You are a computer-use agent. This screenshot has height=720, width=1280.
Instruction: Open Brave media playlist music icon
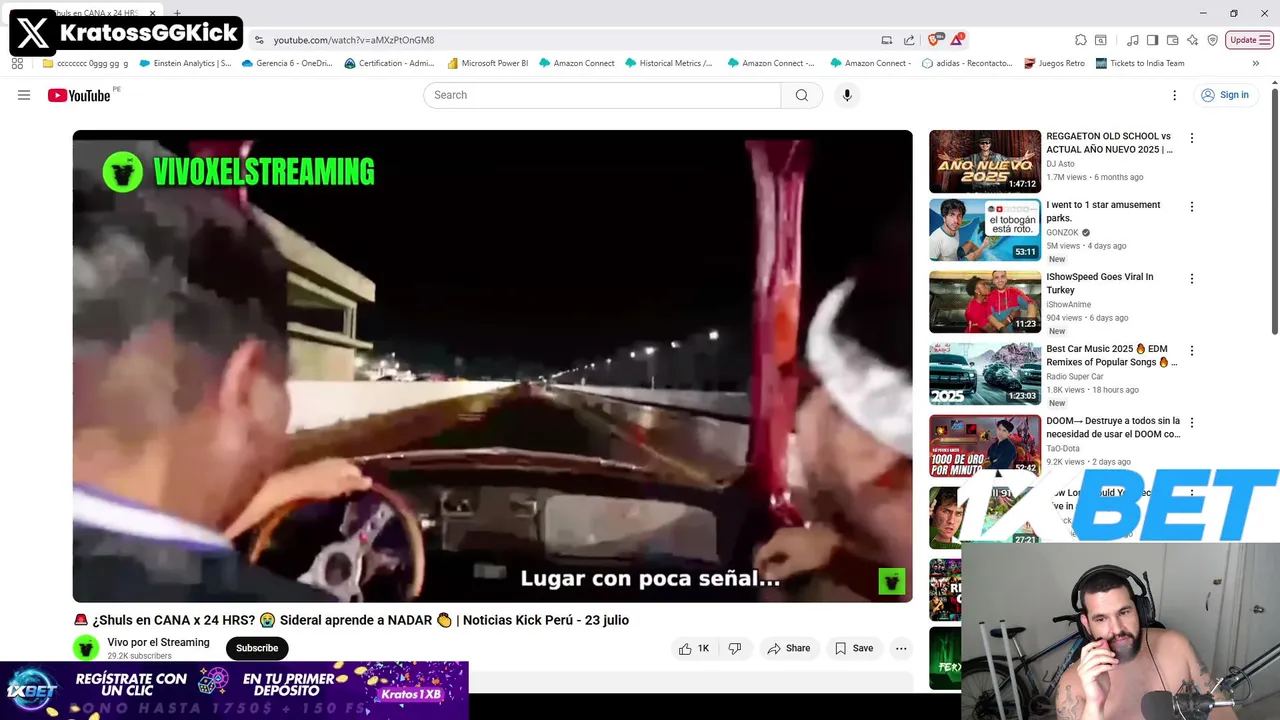pos(1132,40)
